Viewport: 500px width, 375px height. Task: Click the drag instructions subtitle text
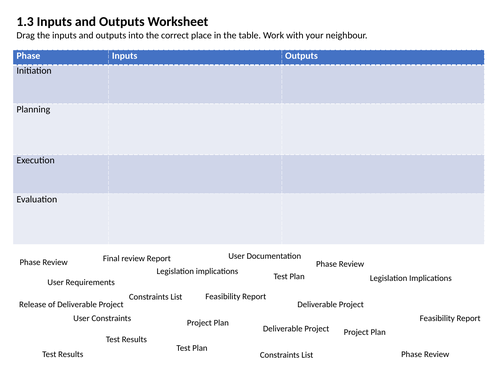point(192,35)
